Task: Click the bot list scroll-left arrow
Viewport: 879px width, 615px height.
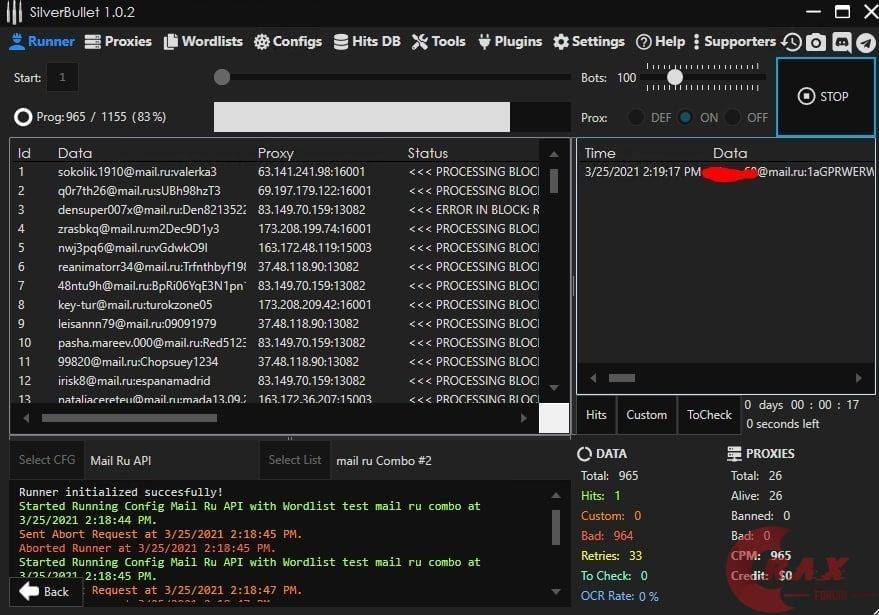Action: 26,418
